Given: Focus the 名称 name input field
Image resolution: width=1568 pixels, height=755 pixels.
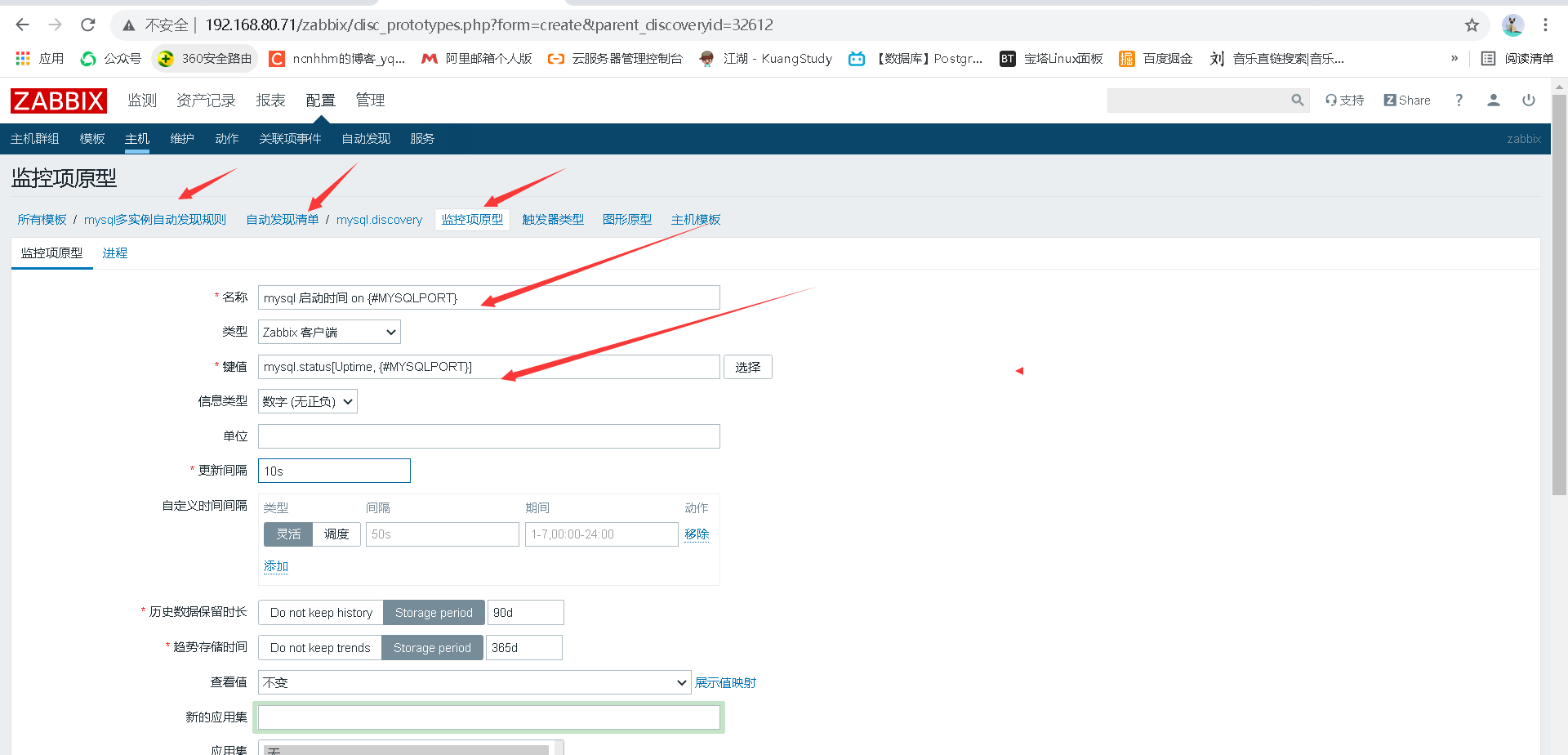Looking at the screenshot, I should tap(489, 297).
